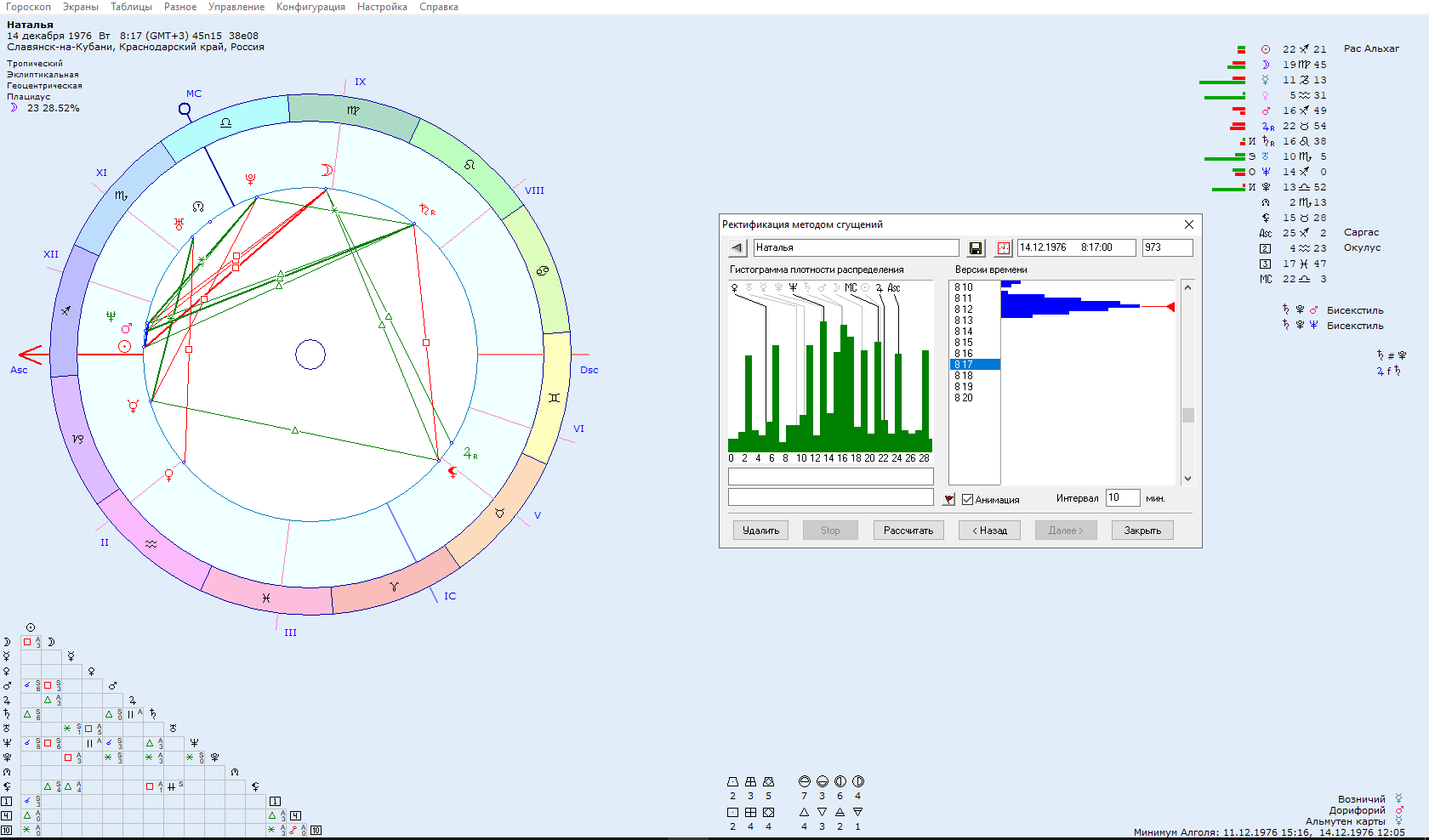Click the Рассчитать button
1429x840 pixels.
[908, 531]
